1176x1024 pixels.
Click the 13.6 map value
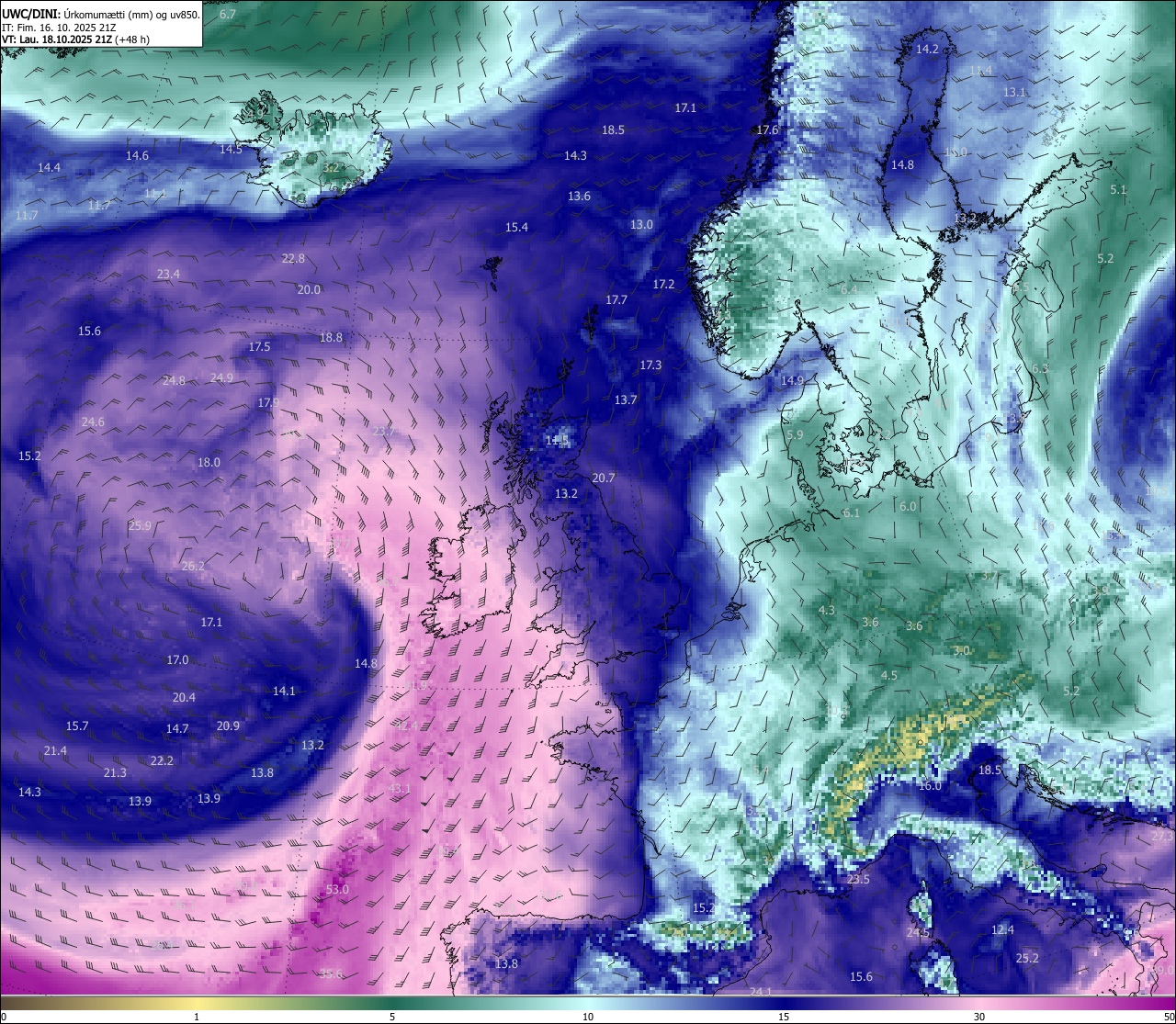point(579,196)
